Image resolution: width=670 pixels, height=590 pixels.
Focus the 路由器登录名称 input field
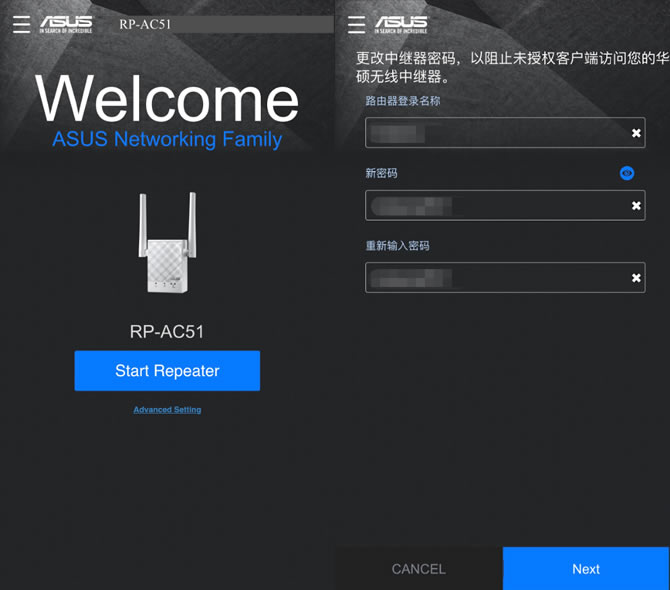(x=505, y=132)
